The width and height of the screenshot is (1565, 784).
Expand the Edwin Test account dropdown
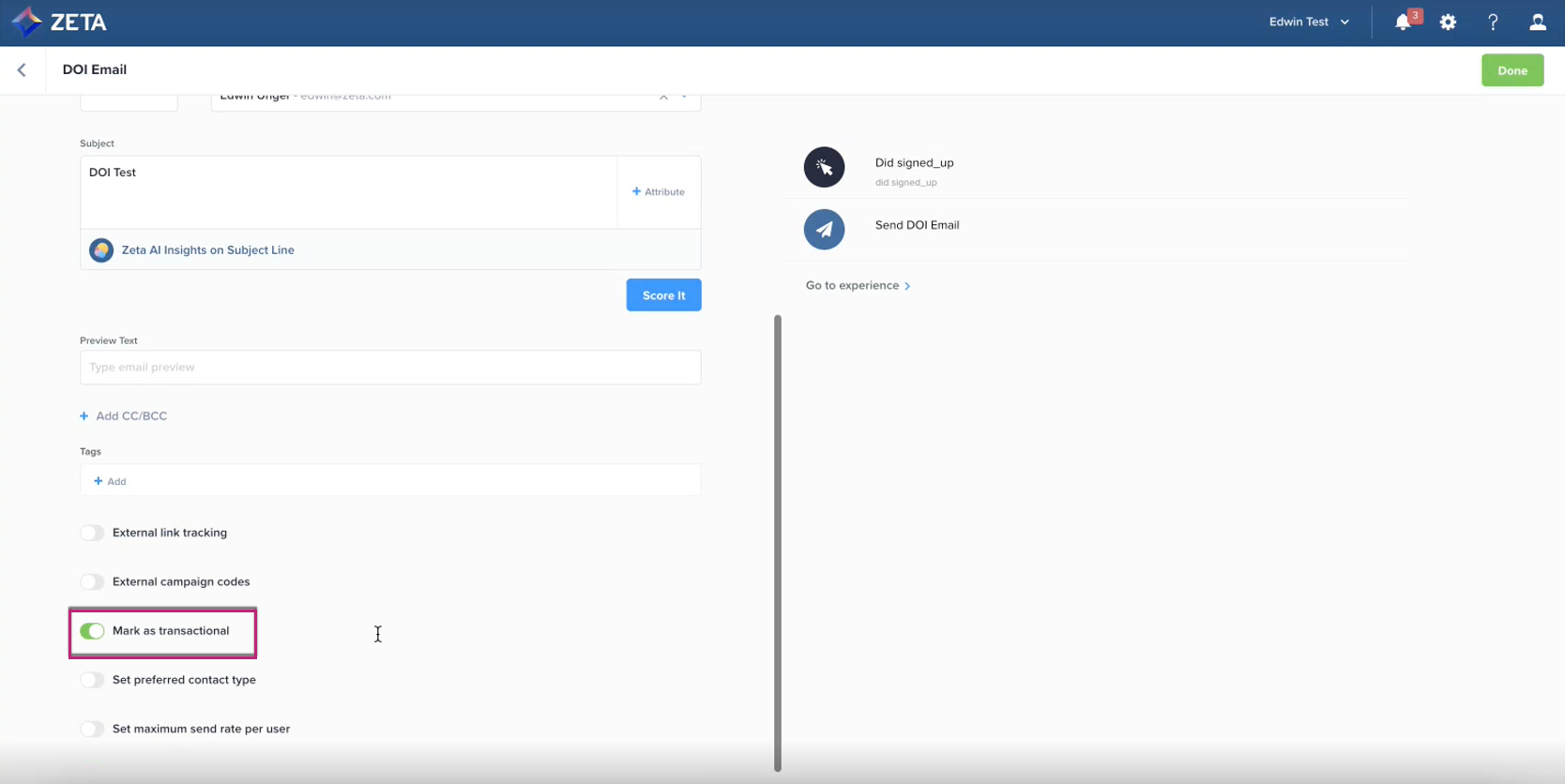[1309, 23]
